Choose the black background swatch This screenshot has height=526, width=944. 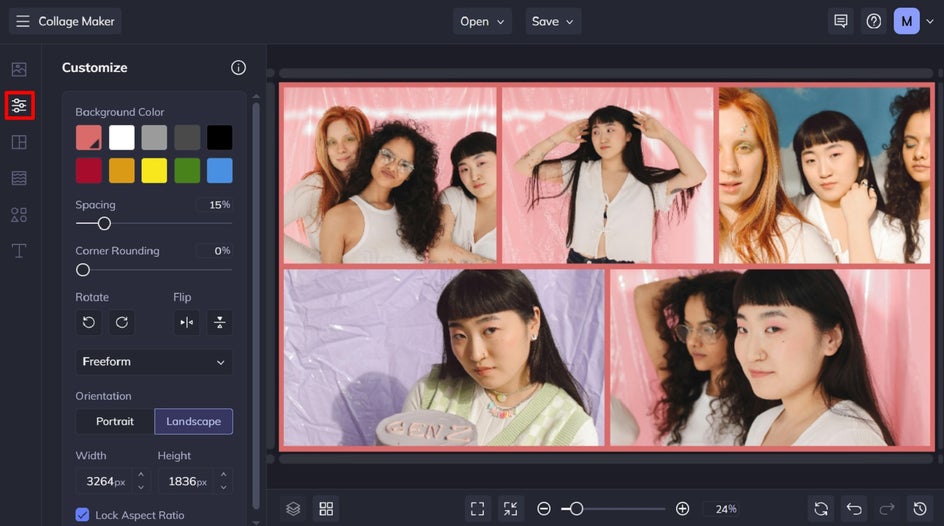220,137
